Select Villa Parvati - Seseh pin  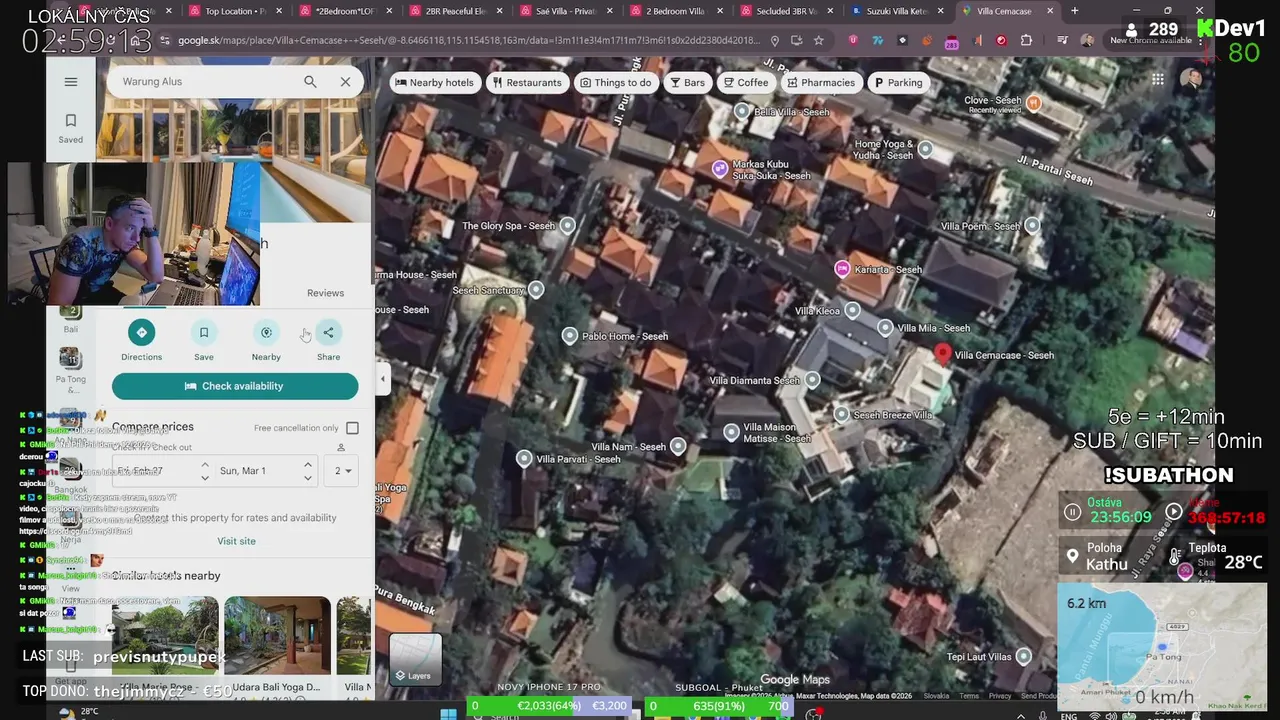coord(524,459)
